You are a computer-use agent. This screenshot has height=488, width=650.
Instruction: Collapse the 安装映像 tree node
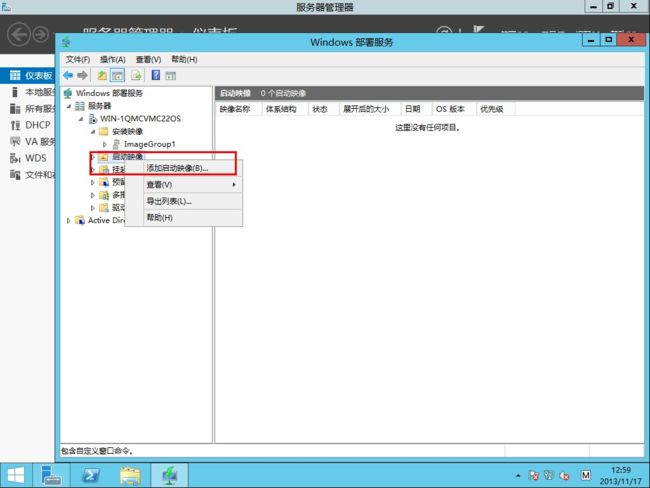point(93,132)
